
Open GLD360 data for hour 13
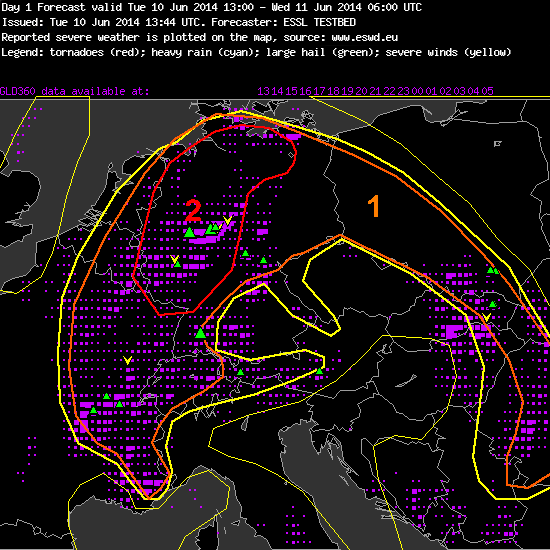(x=263, y=91)
